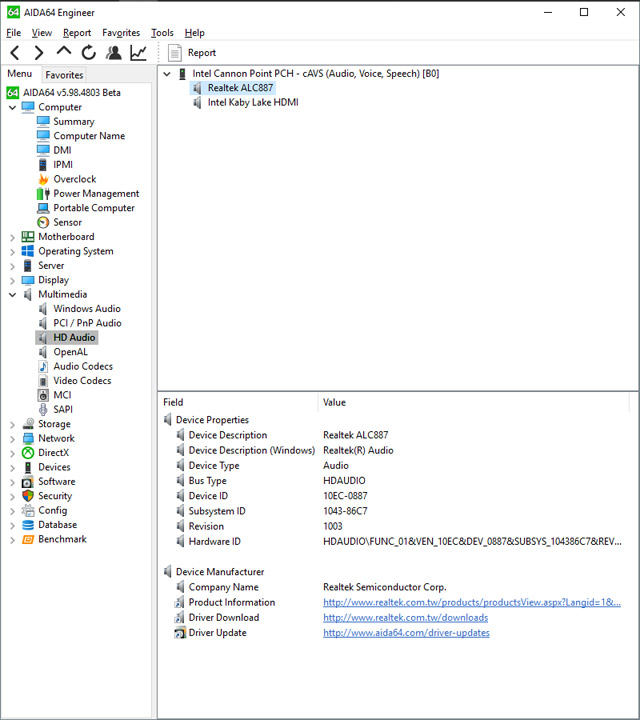Open the Help menu
The height and width of the screenshot is (720, 640).
point(195,33)
